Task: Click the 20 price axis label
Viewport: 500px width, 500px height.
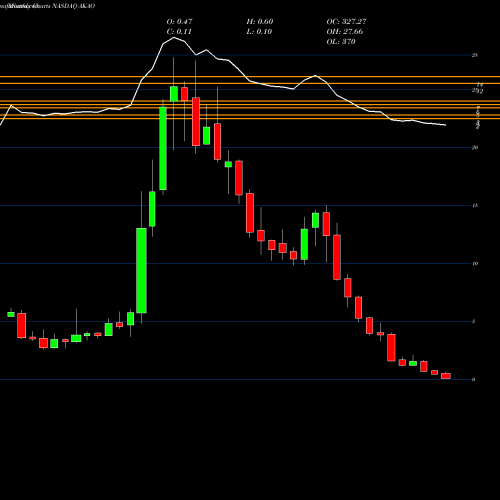Action: [x=475, y=148]
